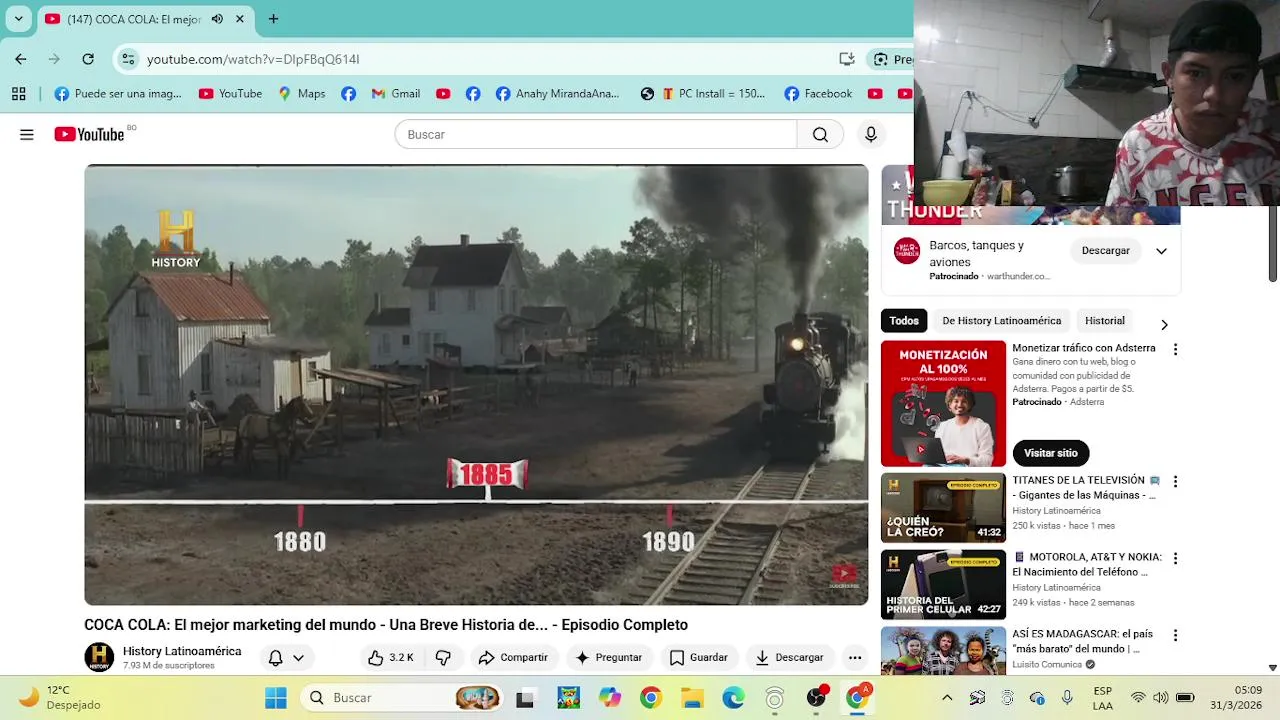This screenshot has width=1280, height=720.
Task: Click Descargar on War Thunder ad
Action: tap(1105, 250)
